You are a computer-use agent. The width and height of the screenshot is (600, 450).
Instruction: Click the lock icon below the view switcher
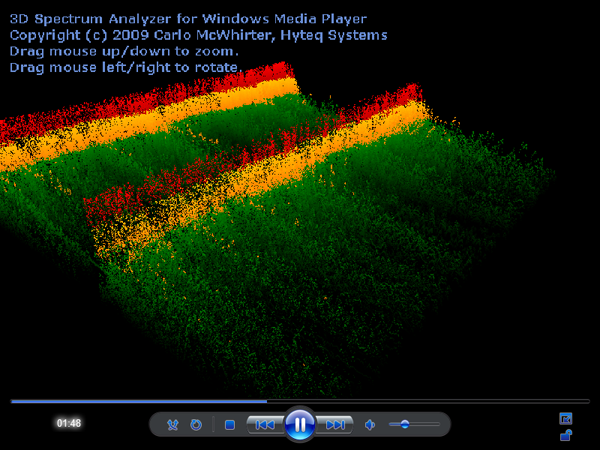(566, 435)
